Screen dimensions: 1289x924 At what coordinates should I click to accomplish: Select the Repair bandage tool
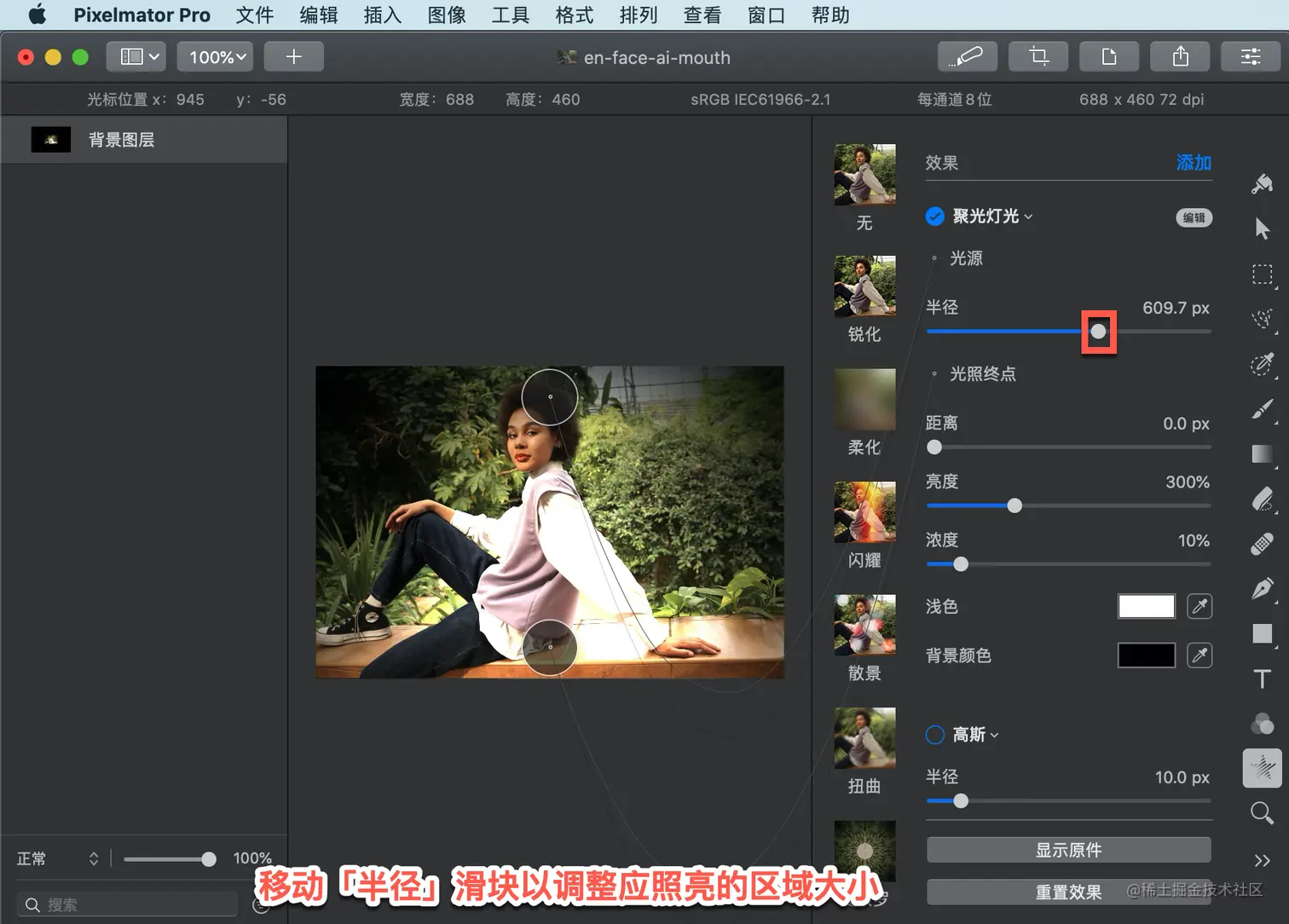coord(1263,544)
